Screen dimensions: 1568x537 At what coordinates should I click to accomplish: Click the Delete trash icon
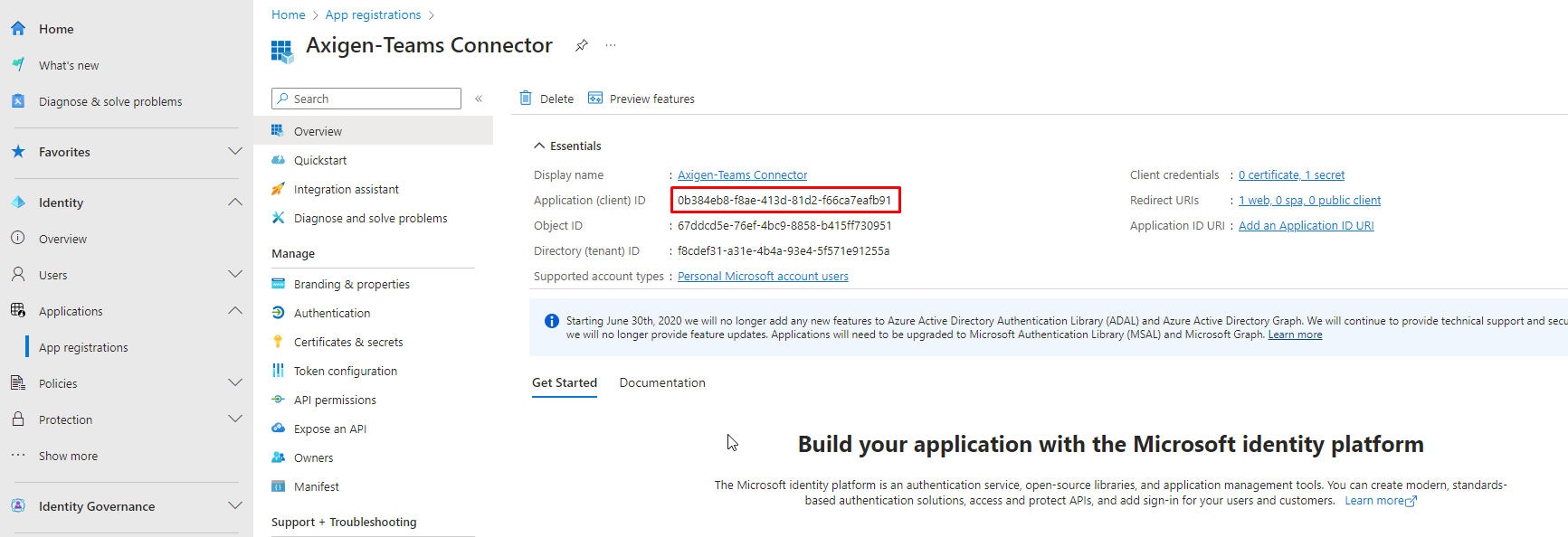point(526,99)
